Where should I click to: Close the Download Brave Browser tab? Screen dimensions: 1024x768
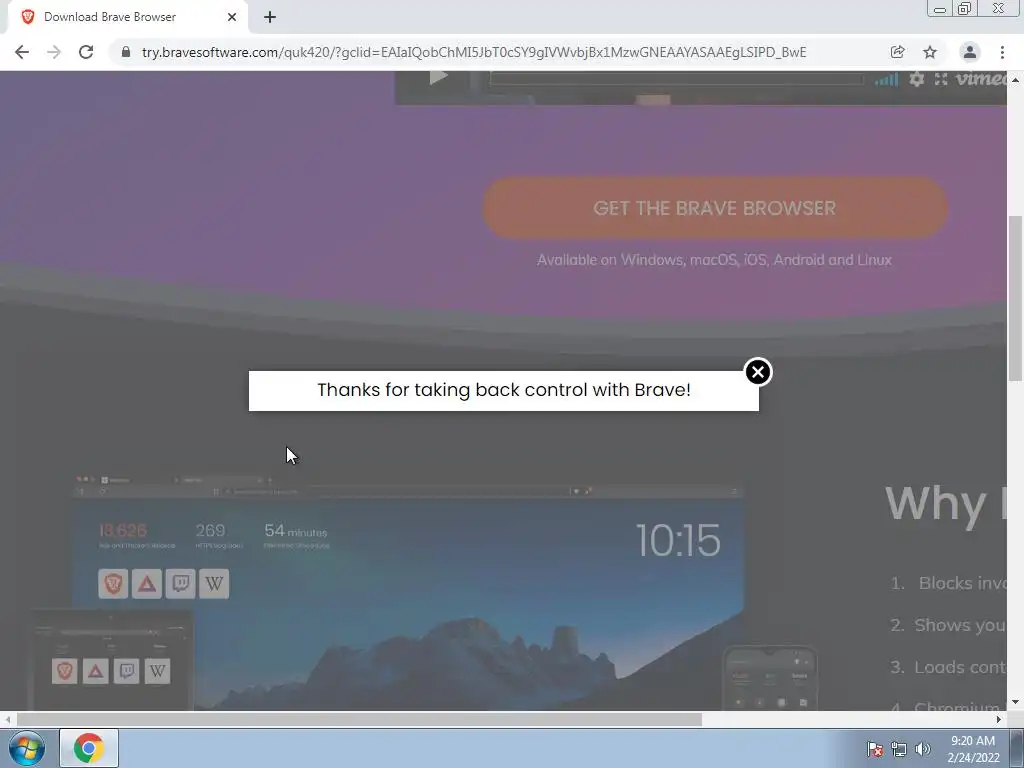coord(232,17)
